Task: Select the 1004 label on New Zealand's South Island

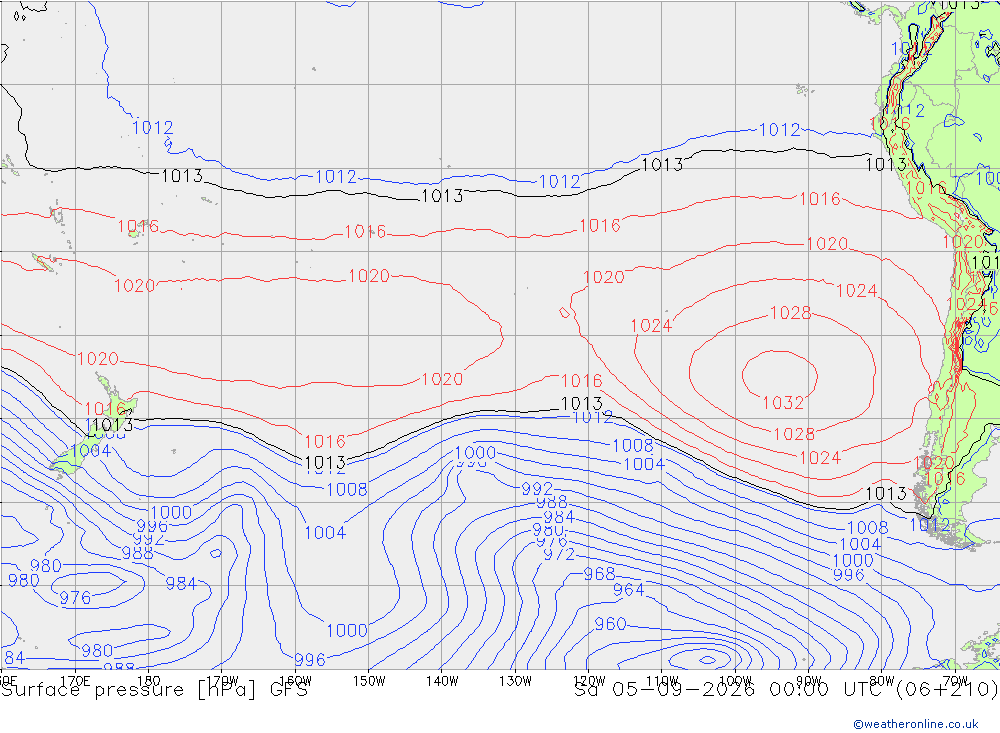Action: (91, 451)
